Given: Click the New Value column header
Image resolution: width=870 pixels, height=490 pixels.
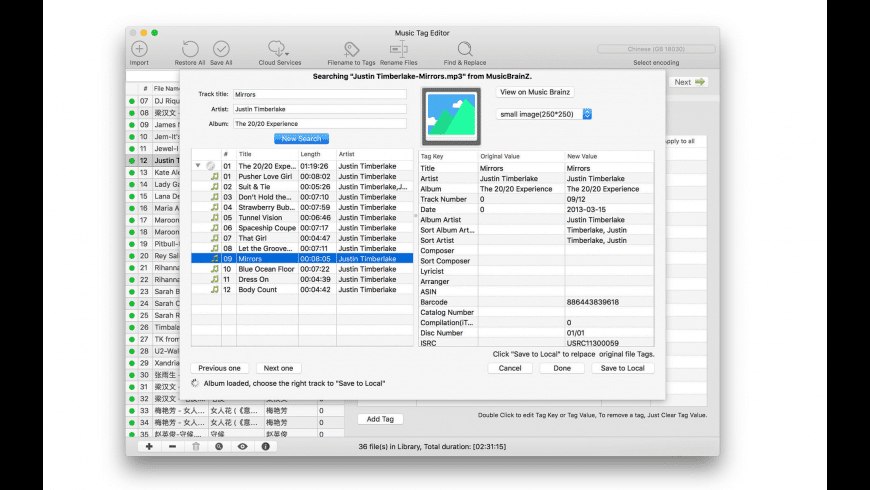Looking at the screenshot, I should click(x=609, y=156).
